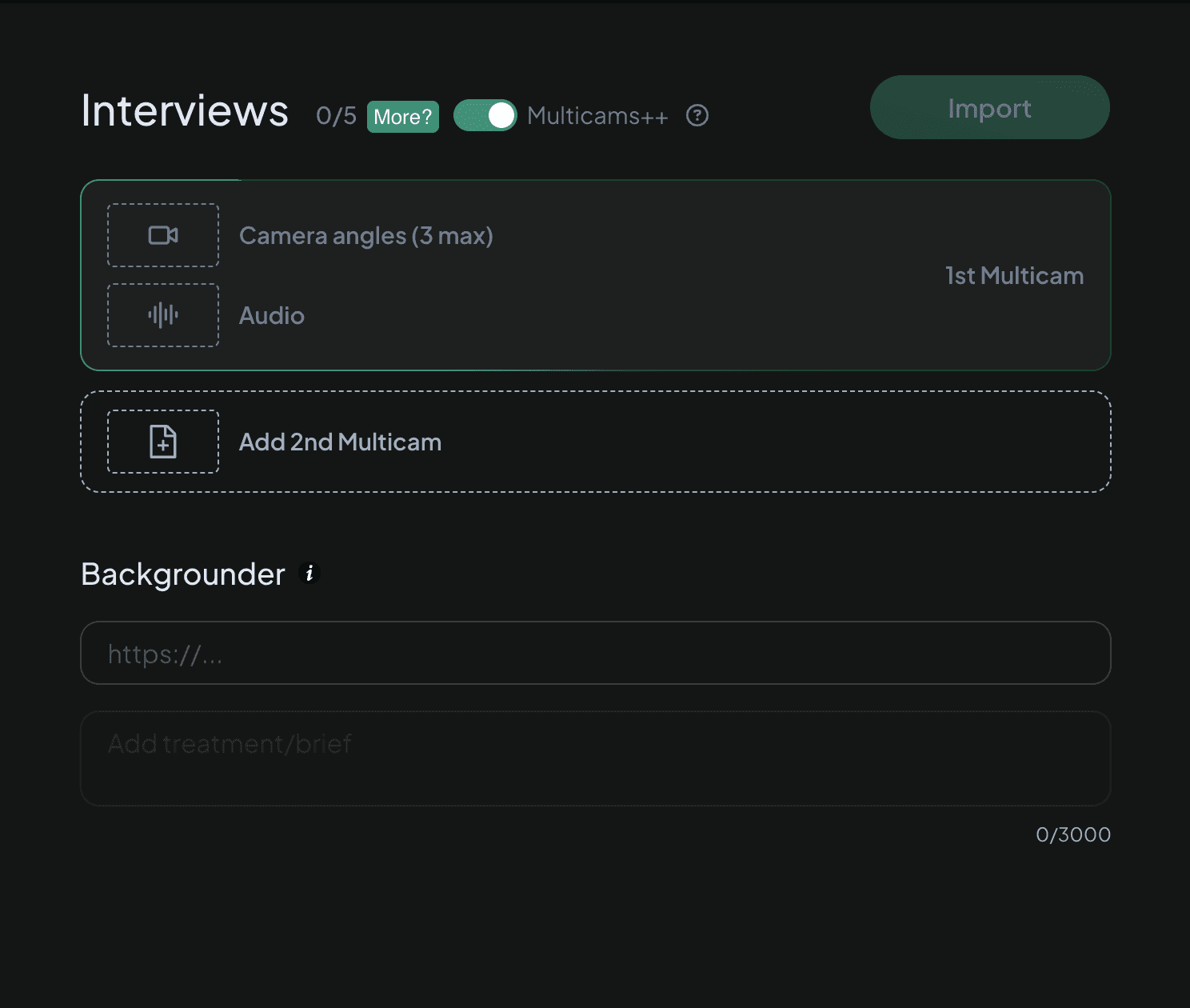Click the add-file icon for 2nd Multicam
This screenshot has height=1008, width=1190.
click(x=163, y=442)
